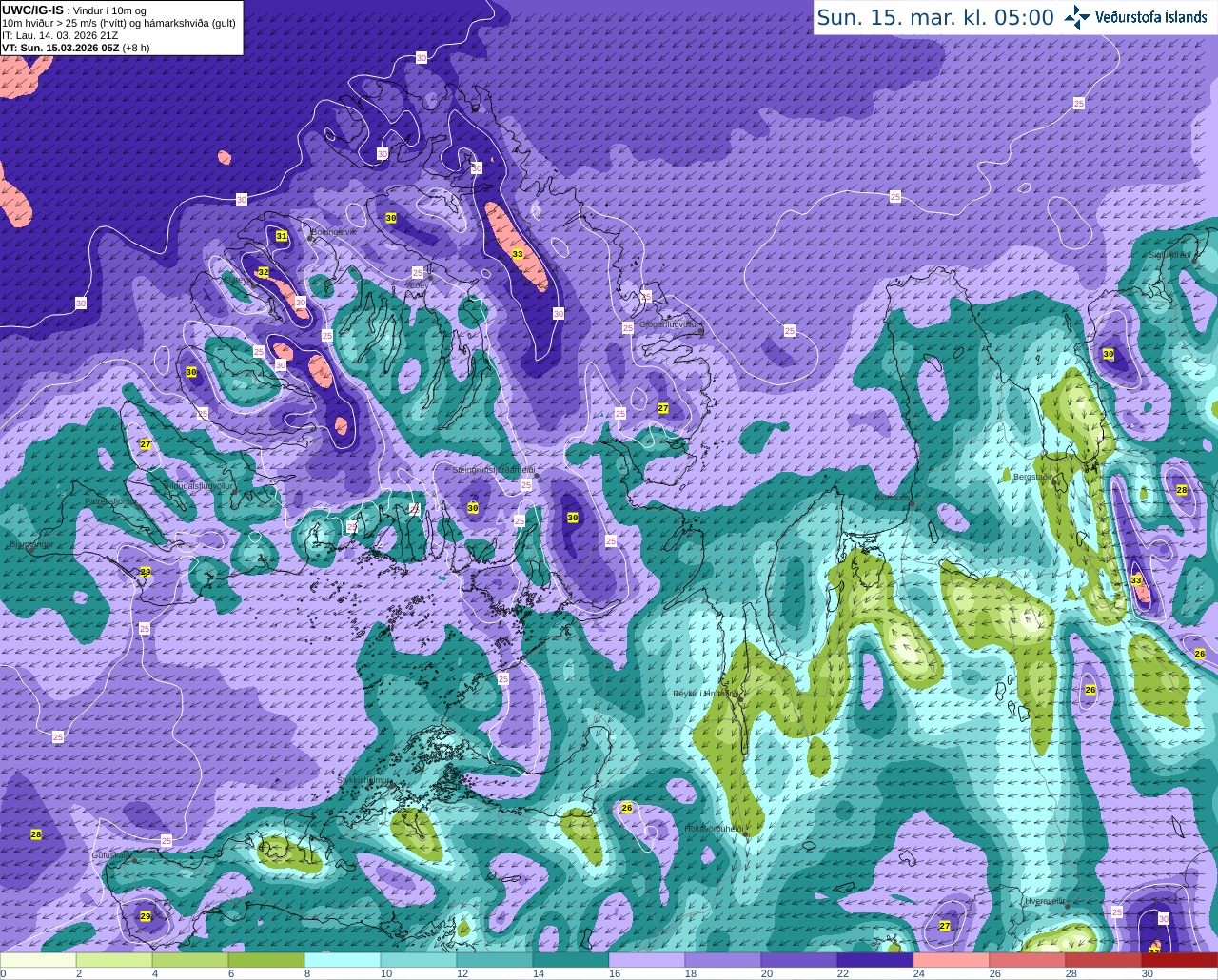Click the IT: Lau. 14. 03. 2026 21Z line

click(60, 35)
